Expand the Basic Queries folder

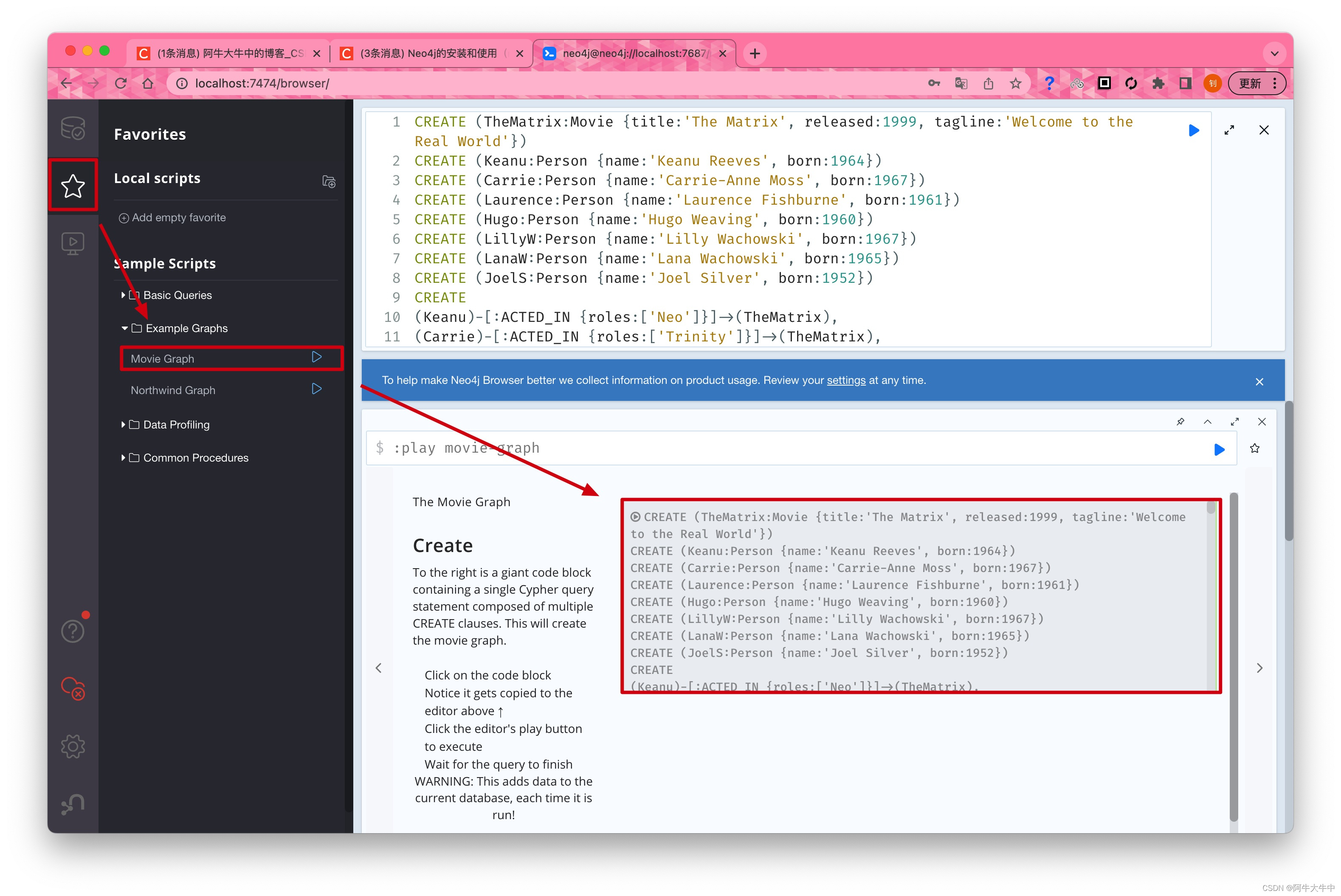(166, 295)
